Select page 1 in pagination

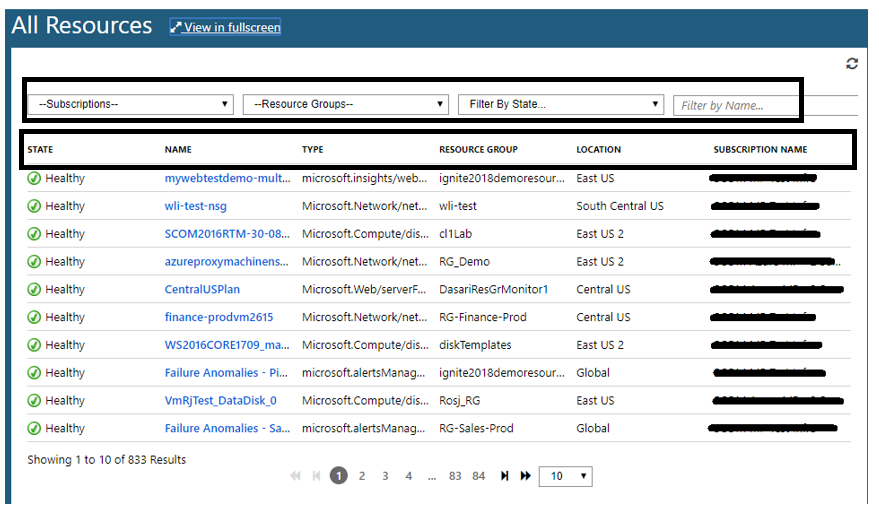339,476
